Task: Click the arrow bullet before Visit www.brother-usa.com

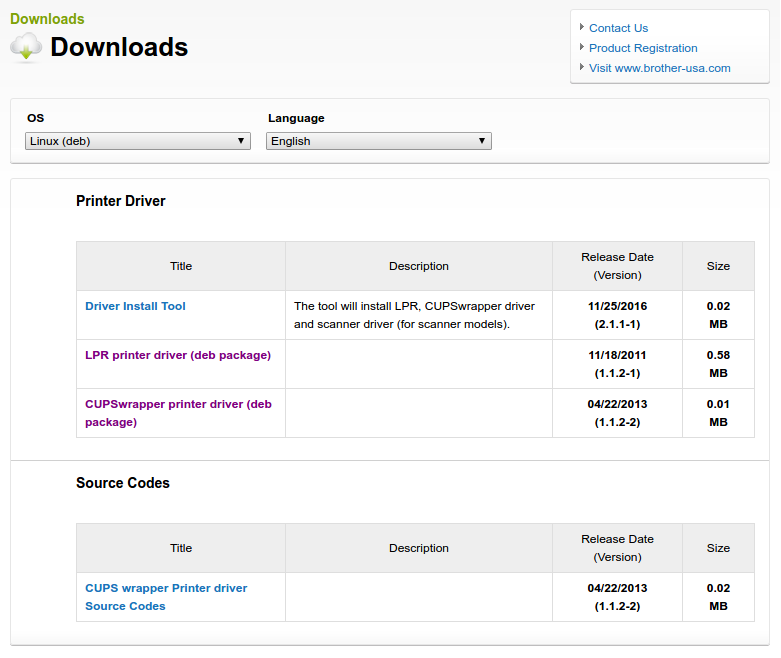Action: coord(582,67)
